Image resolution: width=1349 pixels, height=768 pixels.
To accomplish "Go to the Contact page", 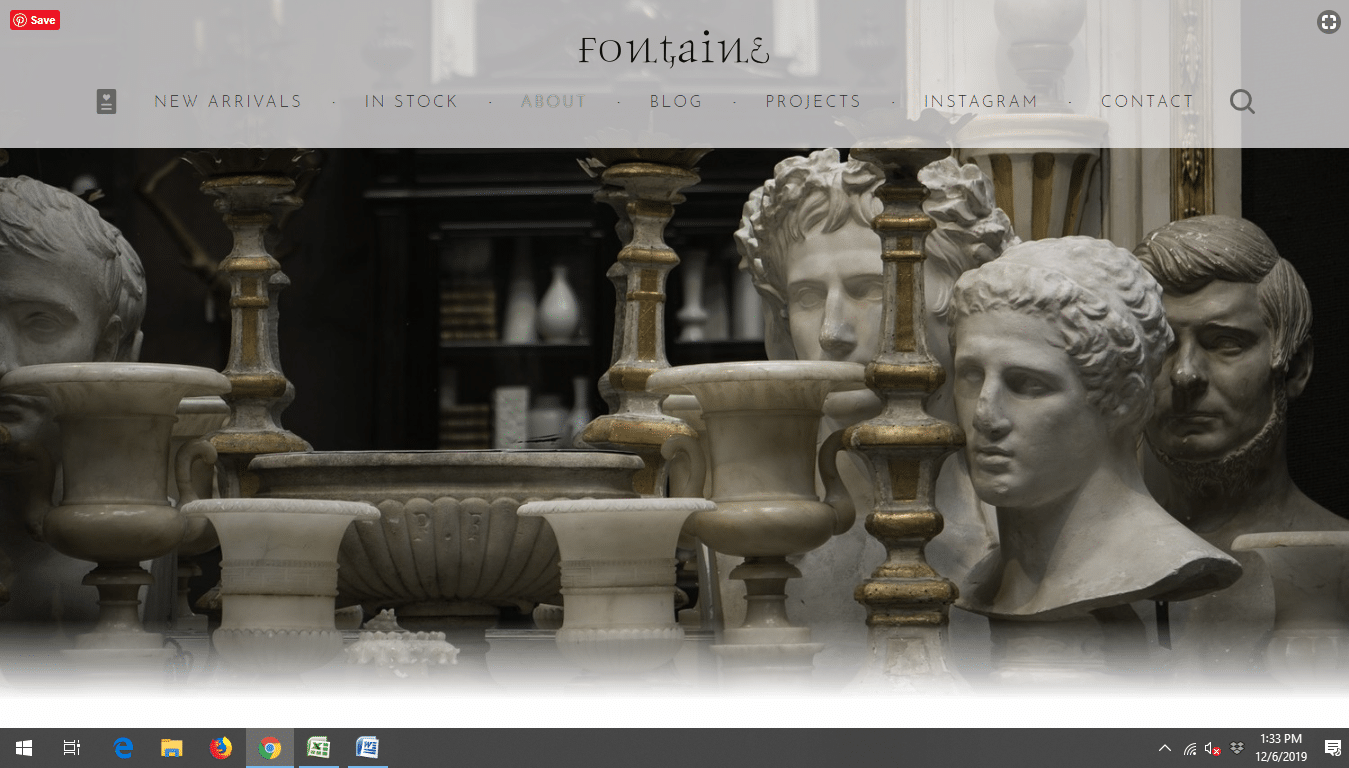I will pyautogui.click(x=1147, y=101).
